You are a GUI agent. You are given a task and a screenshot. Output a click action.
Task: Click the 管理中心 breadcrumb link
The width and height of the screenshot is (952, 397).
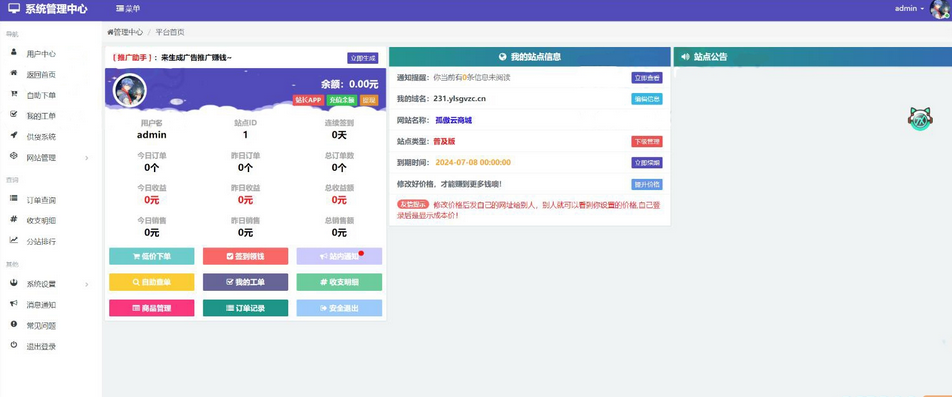(128, 32)
